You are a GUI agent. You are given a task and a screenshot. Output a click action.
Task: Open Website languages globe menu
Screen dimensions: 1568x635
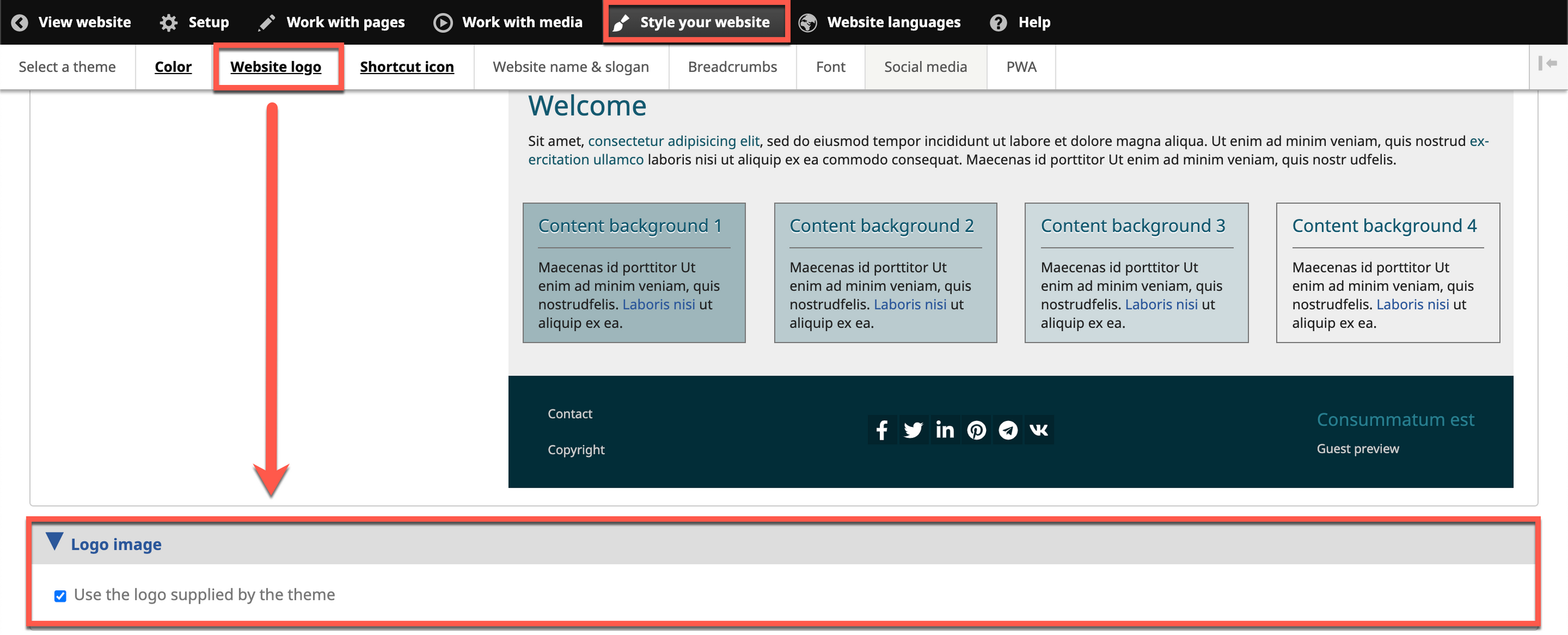[x=879, y=22]
